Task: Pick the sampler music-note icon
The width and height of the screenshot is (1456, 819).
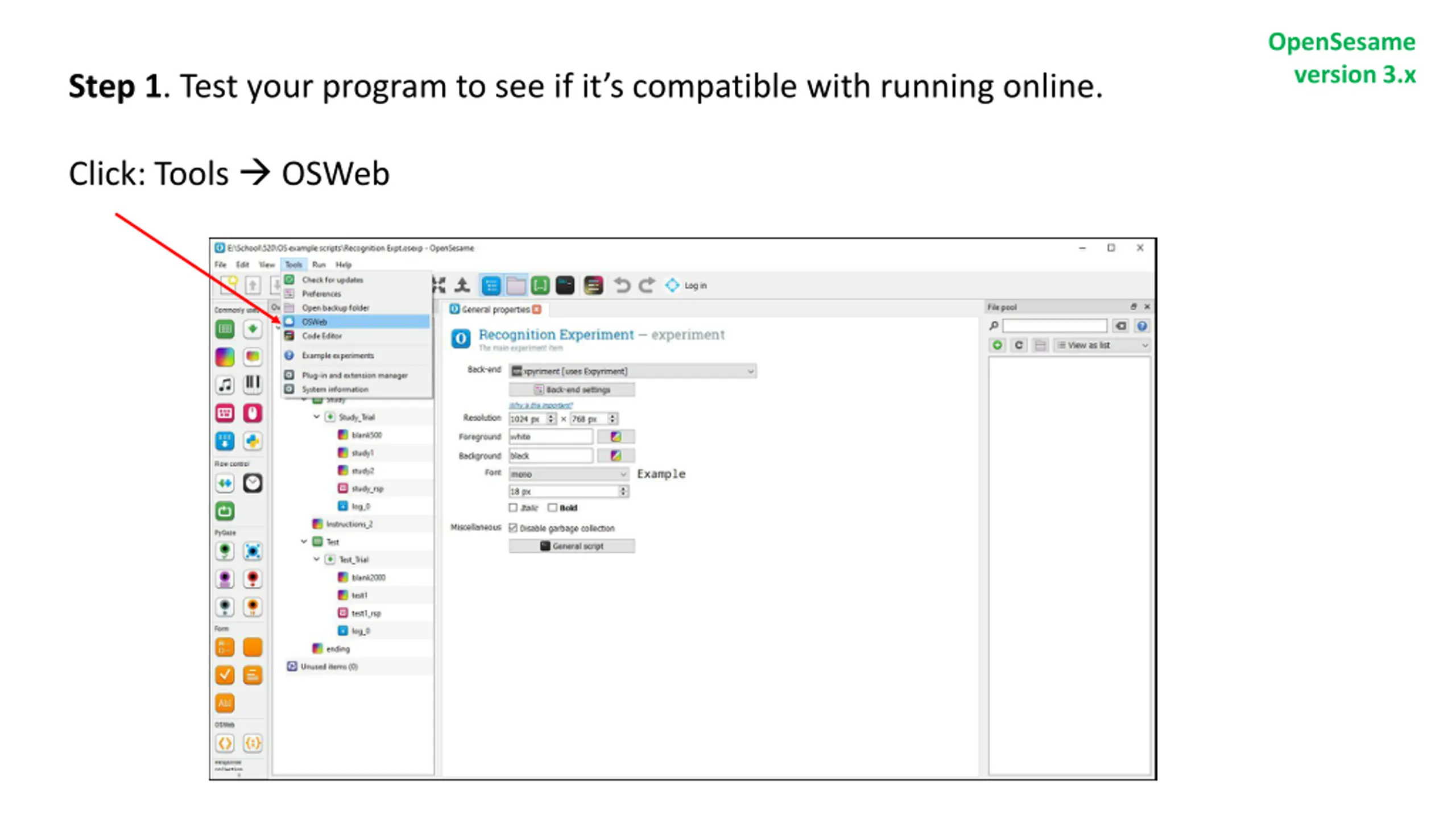Action: (225, 384)
